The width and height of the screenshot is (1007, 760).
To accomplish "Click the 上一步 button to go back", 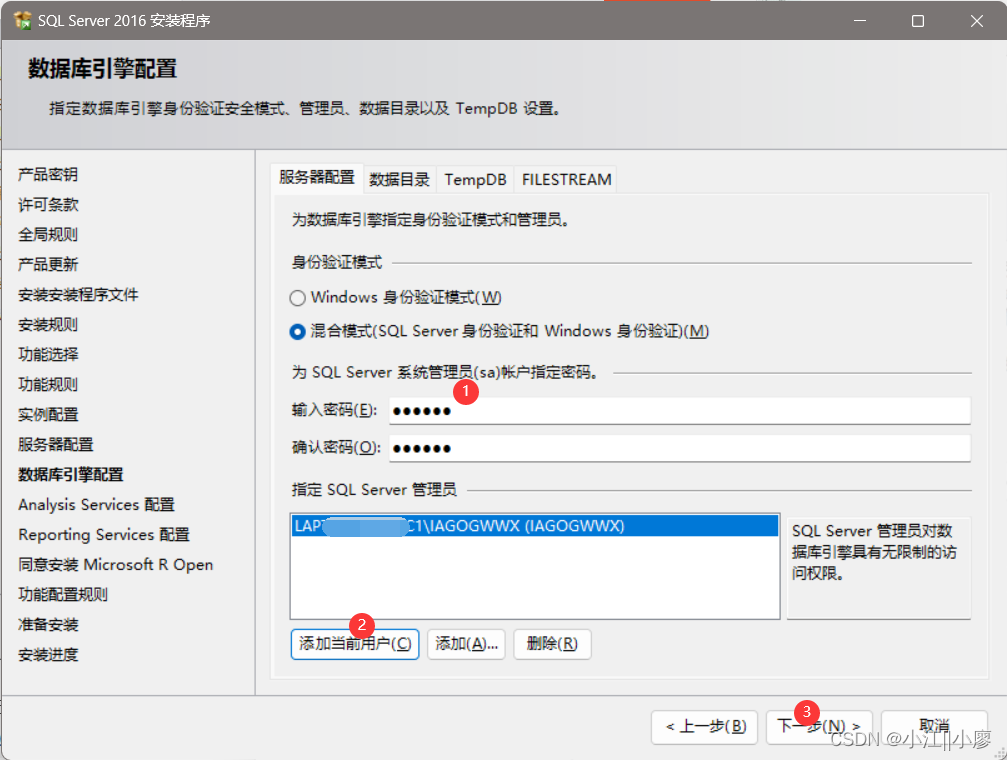I will tap(704, 727).
